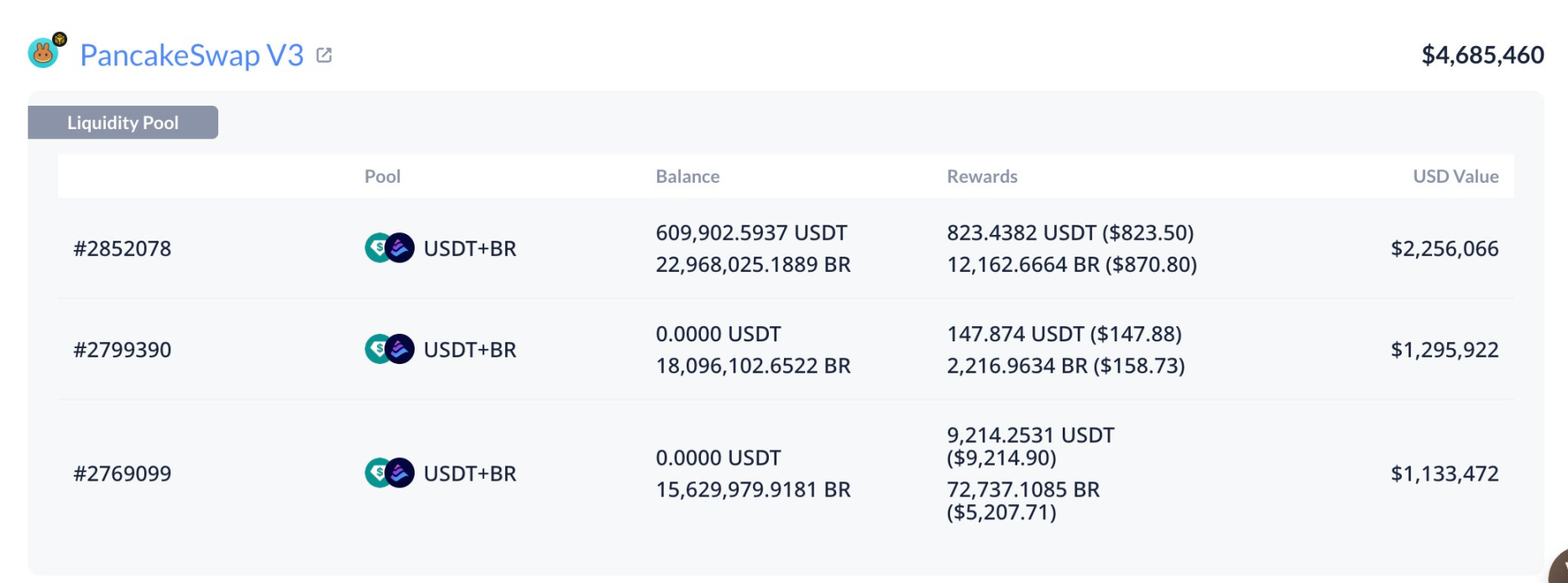Click the $1,295,922 USD value

[1445, 349]
